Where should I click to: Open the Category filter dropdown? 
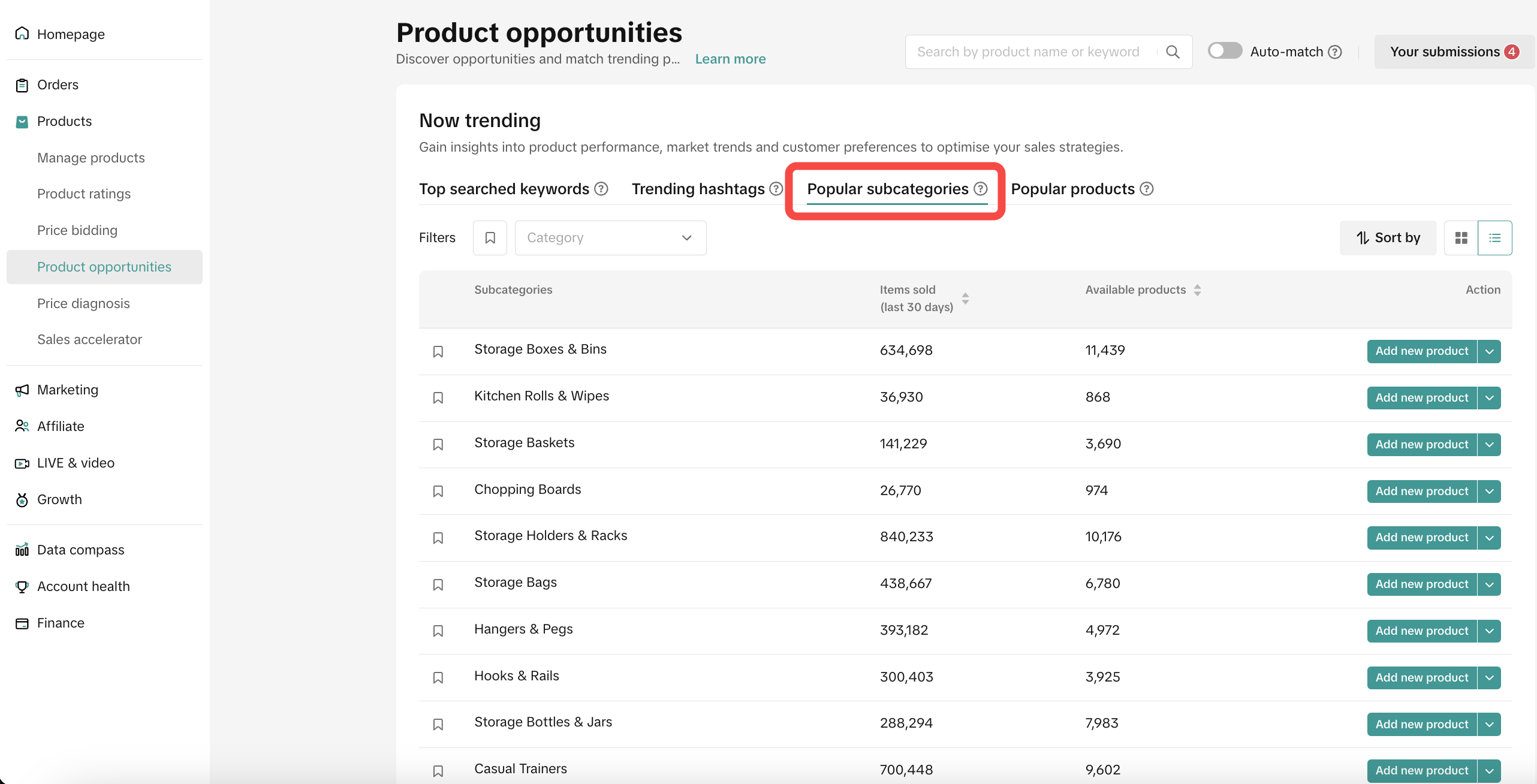(610, 238)
